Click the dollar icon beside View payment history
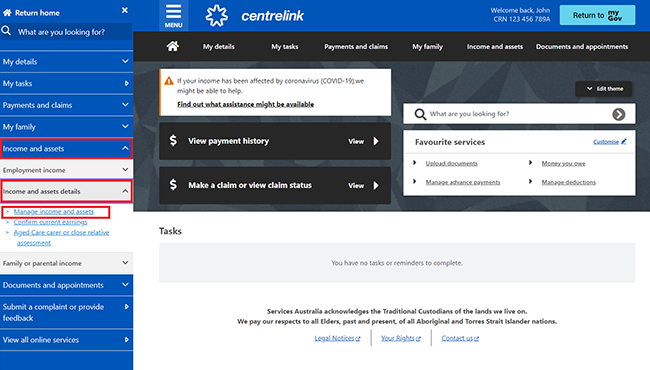 pos(173,140)
